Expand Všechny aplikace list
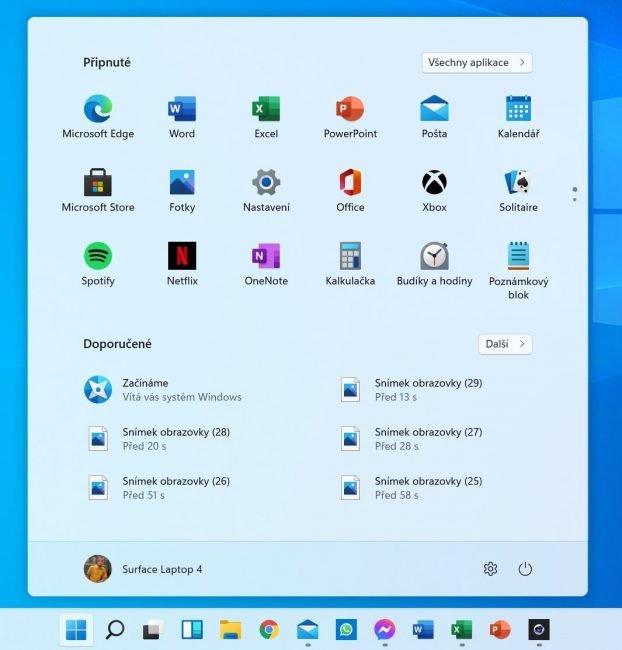The image size is (622, 650). [x=477, y=63]
